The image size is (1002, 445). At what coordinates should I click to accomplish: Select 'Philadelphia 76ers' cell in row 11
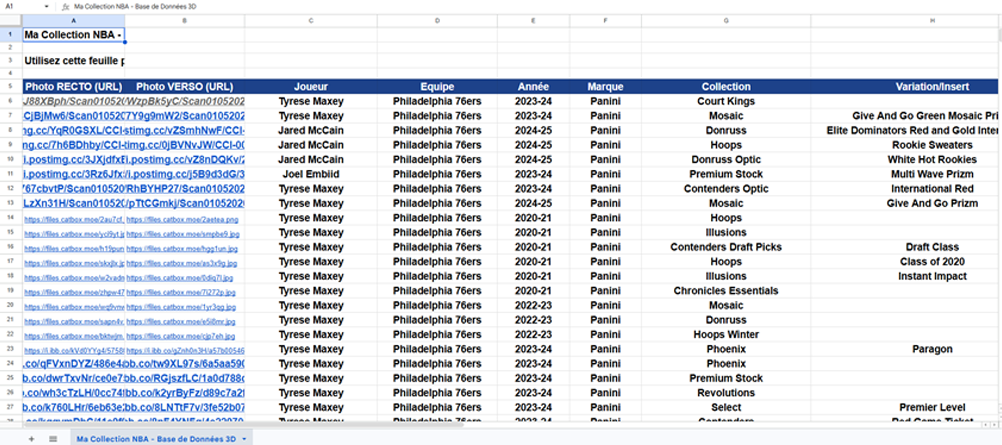[437, 174]
